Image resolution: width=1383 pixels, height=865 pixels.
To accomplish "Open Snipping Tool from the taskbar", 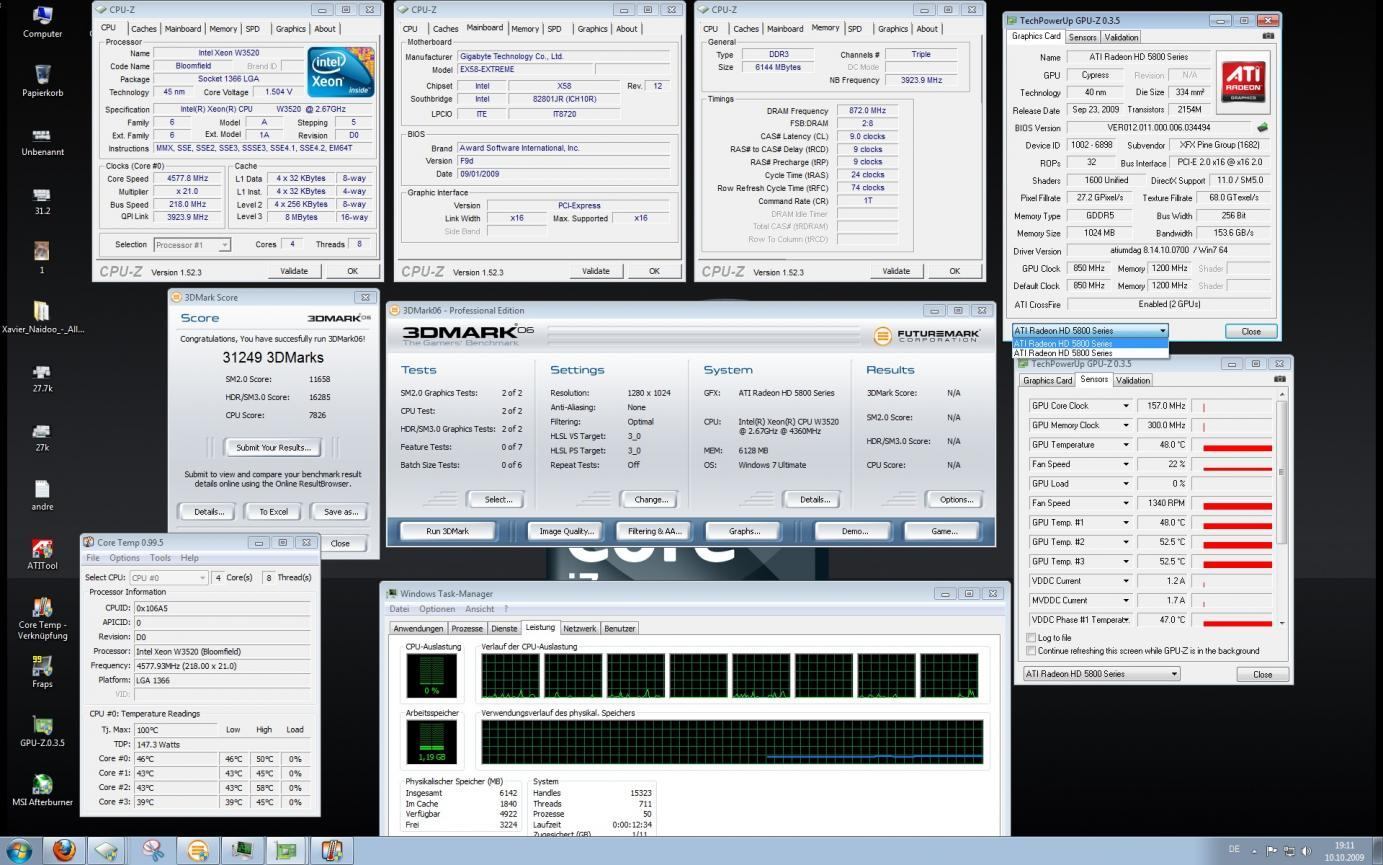I will 151,850.
